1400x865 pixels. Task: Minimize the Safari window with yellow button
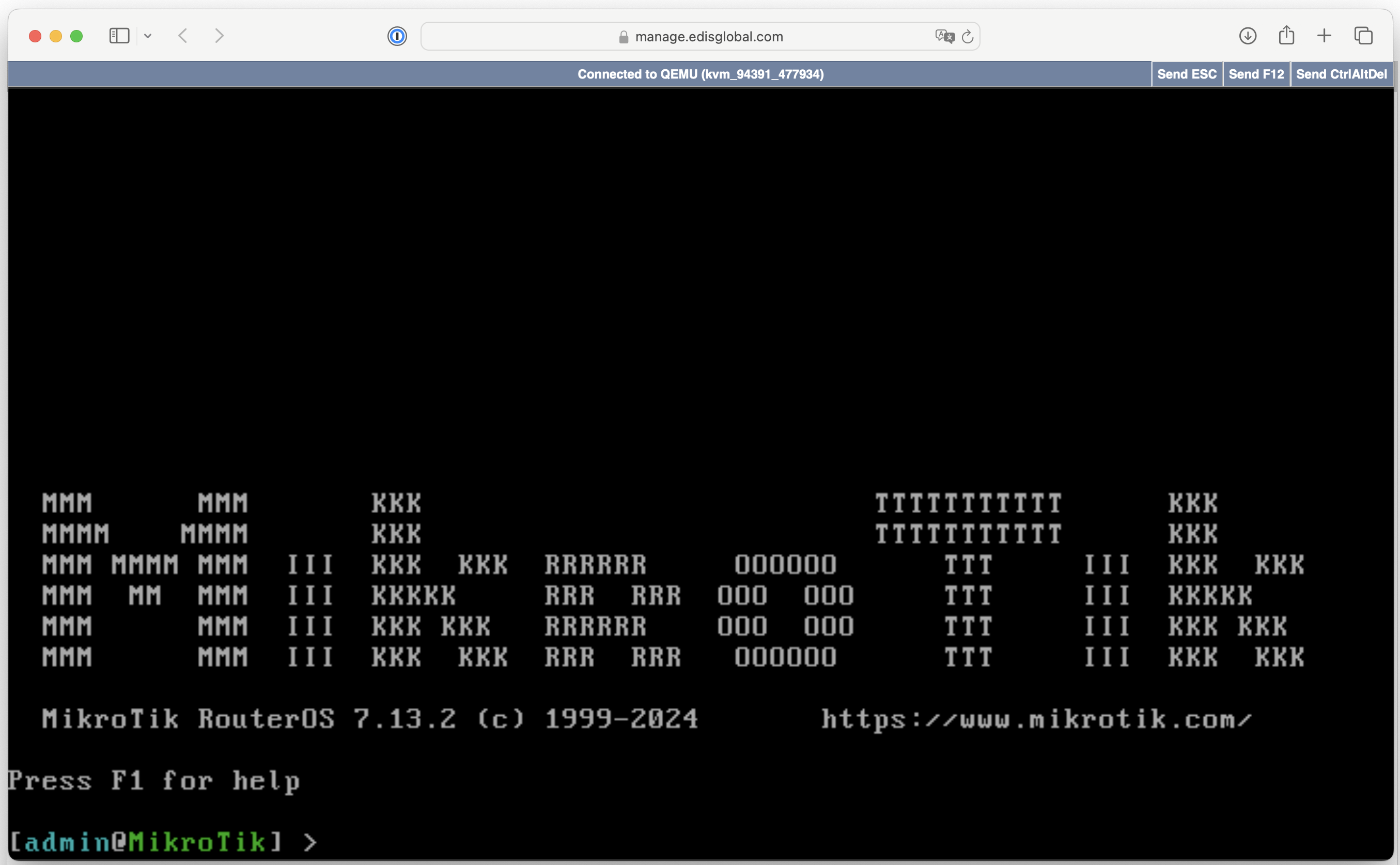pyautogui.click(x=55, y=36)
